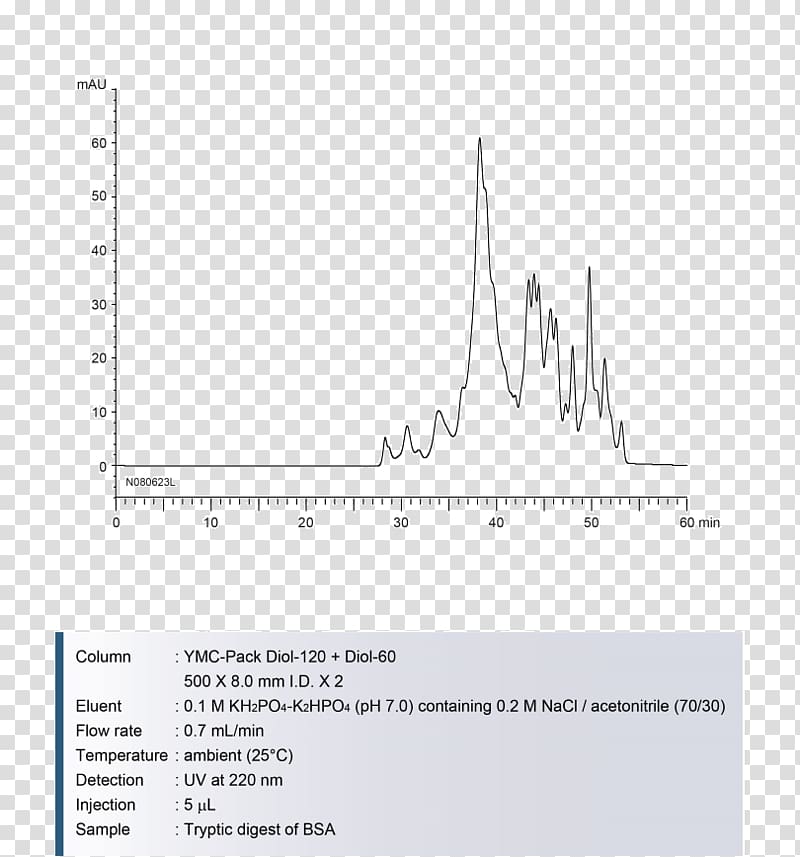Click the Temperature label
800x857 pixels.
coord(122,755)
